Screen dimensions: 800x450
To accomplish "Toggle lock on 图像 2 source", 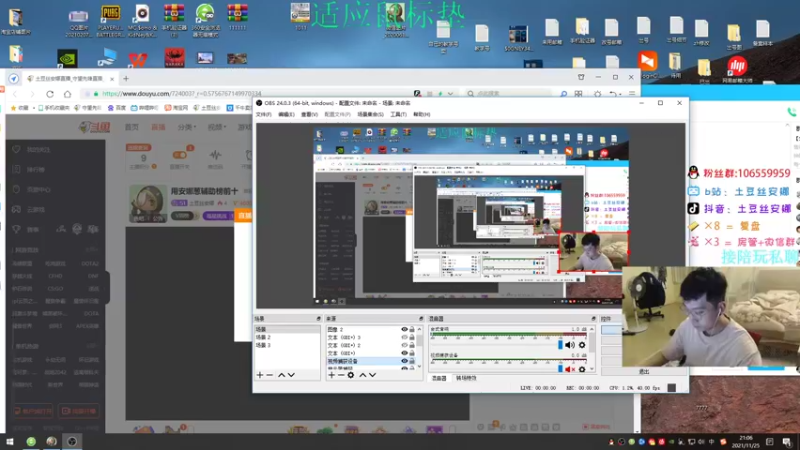I will coord(412,330).
